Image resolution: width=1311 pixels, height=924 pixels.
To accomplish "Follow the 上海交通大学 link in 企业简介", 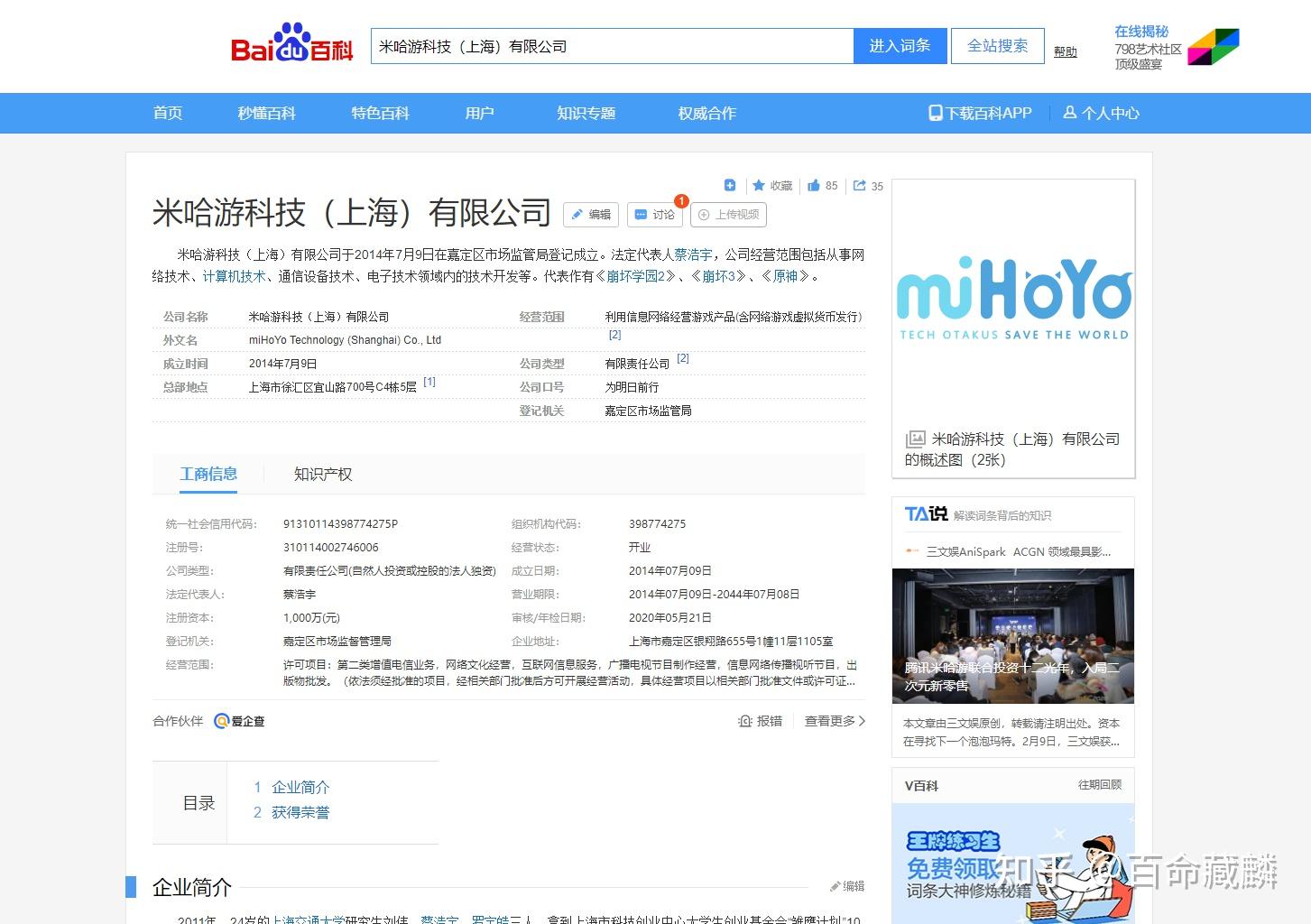I will pos(308,919).
